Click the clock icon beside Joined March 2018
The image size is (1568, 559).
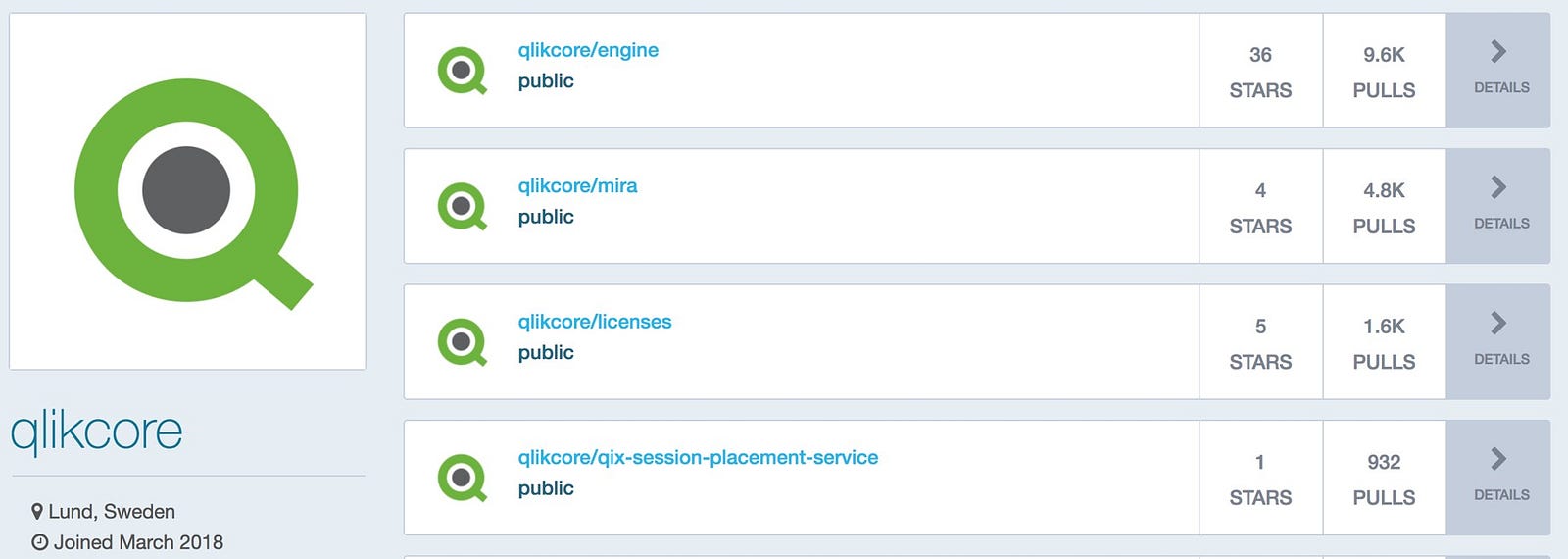(x=39, y=542)
